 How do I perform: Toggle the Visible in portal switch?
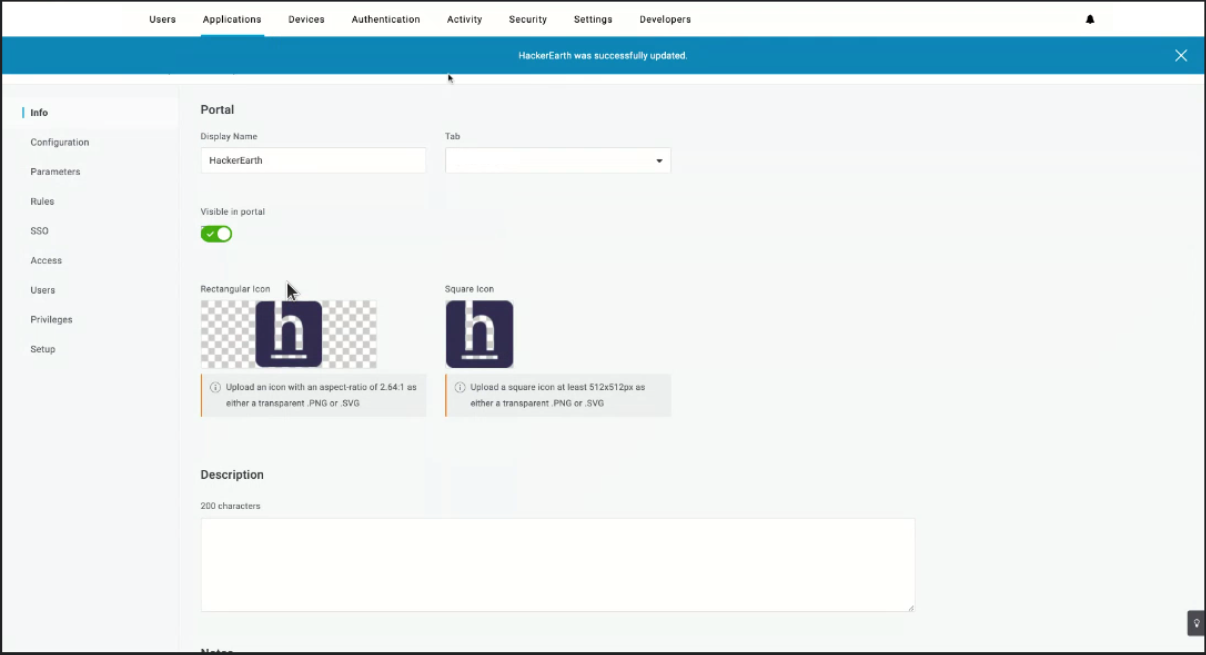point(216,234)
